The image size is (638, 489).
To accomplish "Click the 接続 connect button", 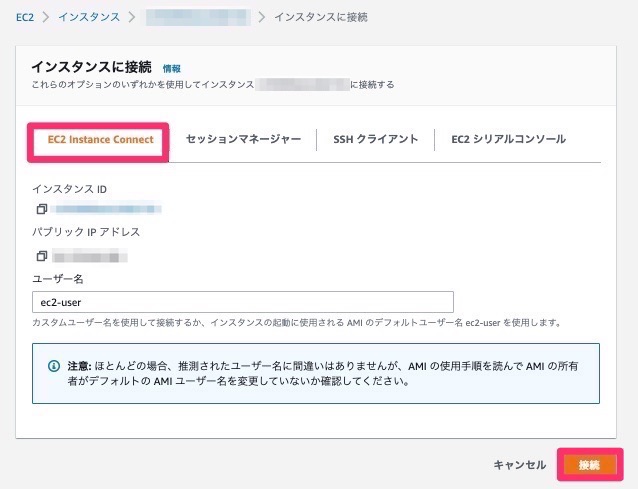I will point(590,465).
